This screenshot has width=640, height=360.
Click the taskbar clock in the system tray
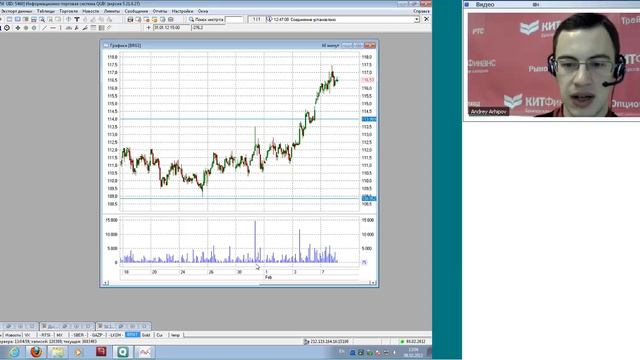tap(414, 352)
